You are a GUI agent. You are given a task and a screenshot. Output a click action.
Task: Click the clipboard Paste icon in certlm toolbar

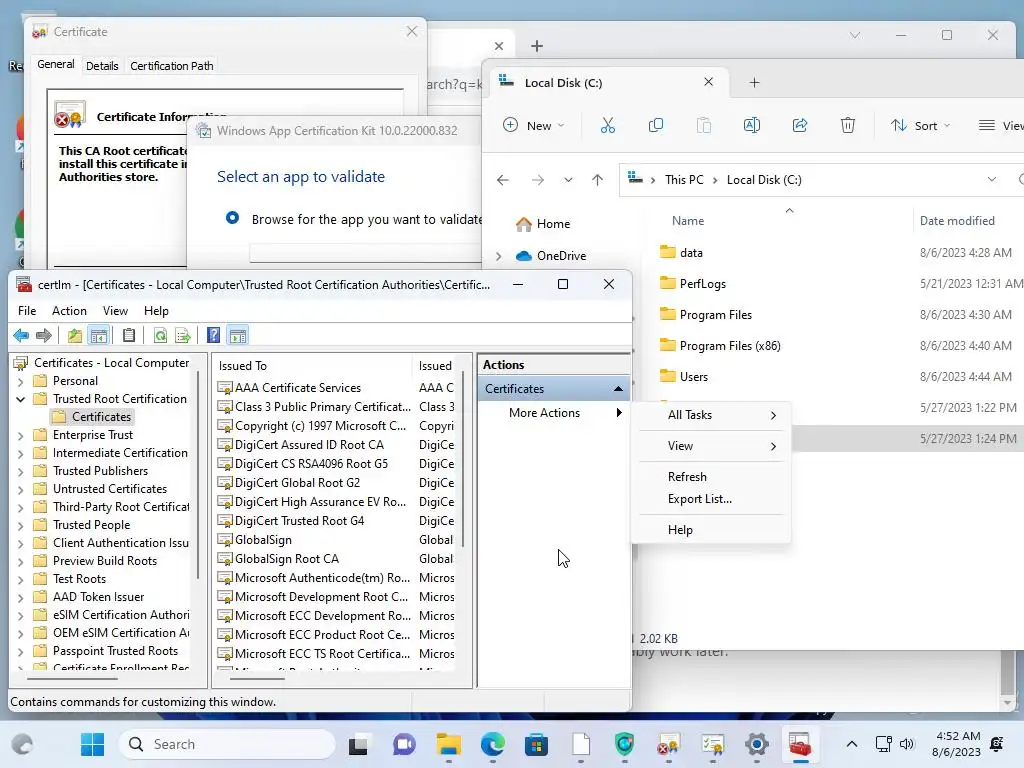coord(129,336)
